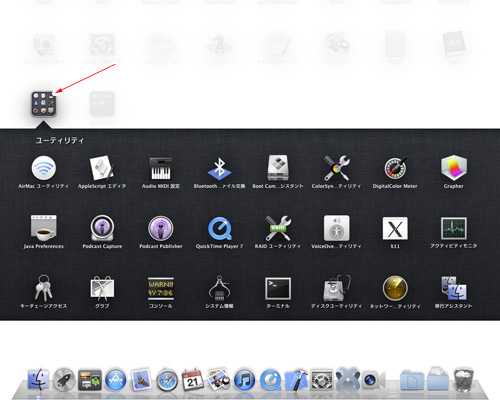Launch ColorSync Utility
The height and width of the screenshot is (400, 500).
click(337, 168)
